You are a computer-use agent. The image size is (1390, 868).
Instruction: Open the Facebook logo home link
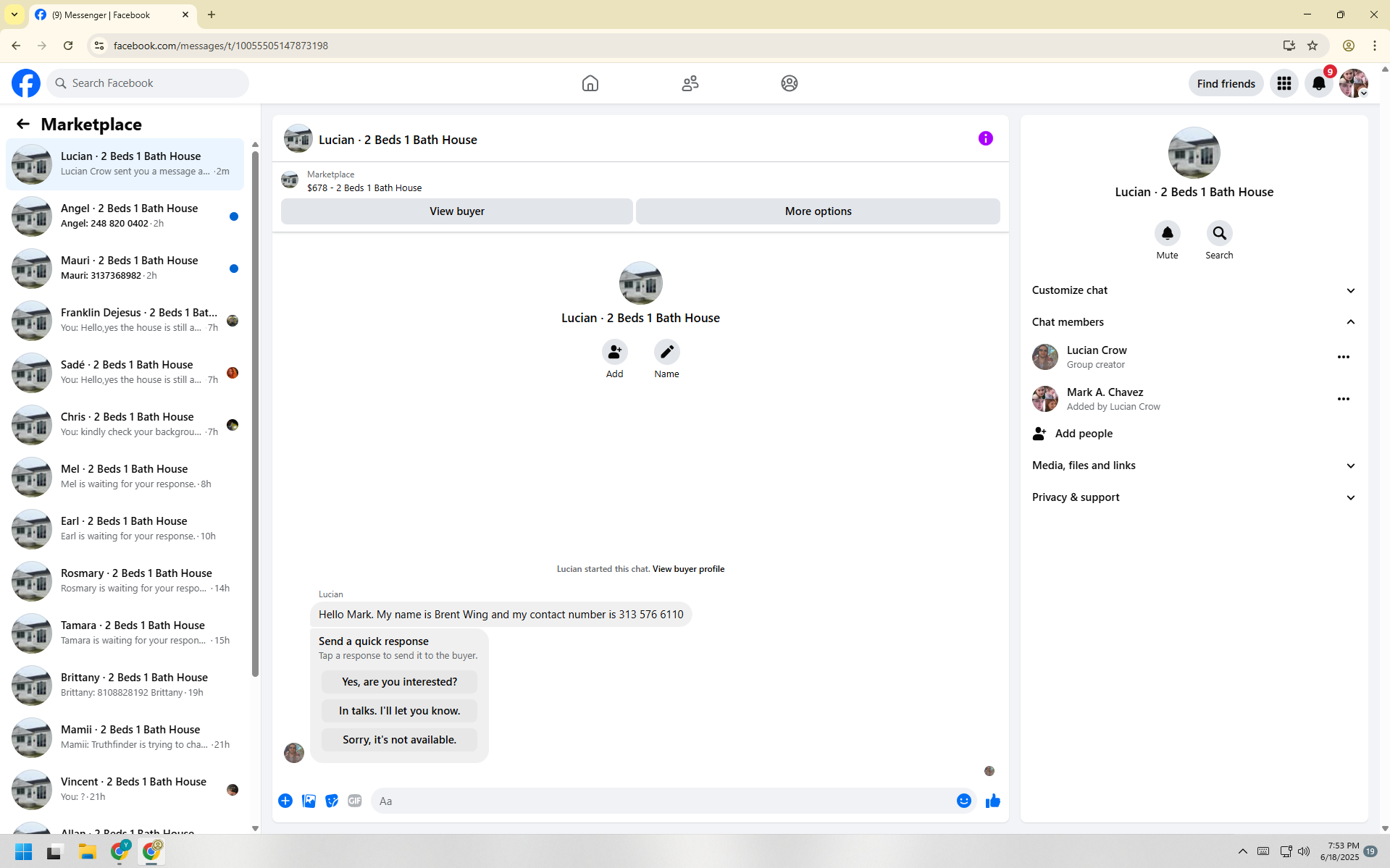tap(26, 83)
